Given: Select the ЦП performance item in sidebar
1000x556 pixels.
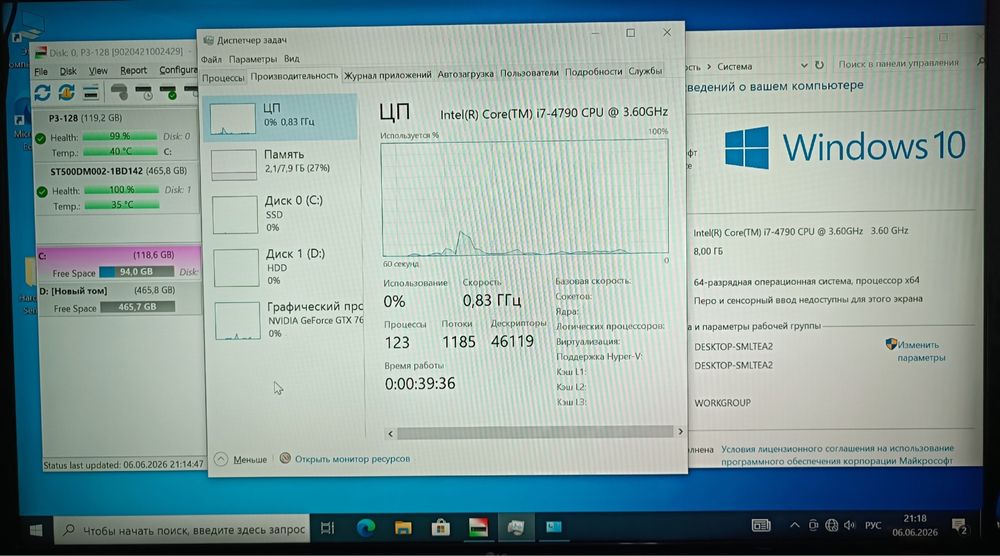Looking at the screenshot, I should point(281,117).
